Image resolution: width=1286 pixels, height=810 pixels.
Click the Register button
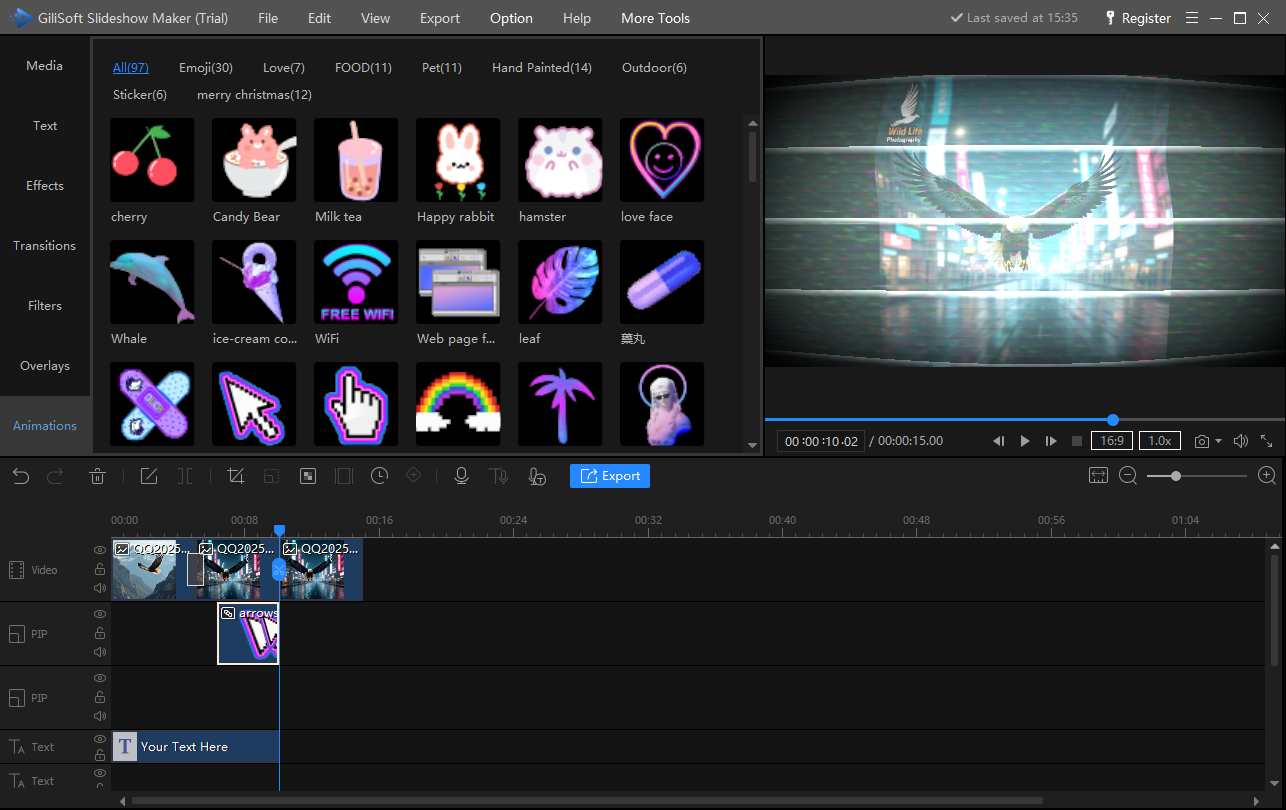(1138, 18)
